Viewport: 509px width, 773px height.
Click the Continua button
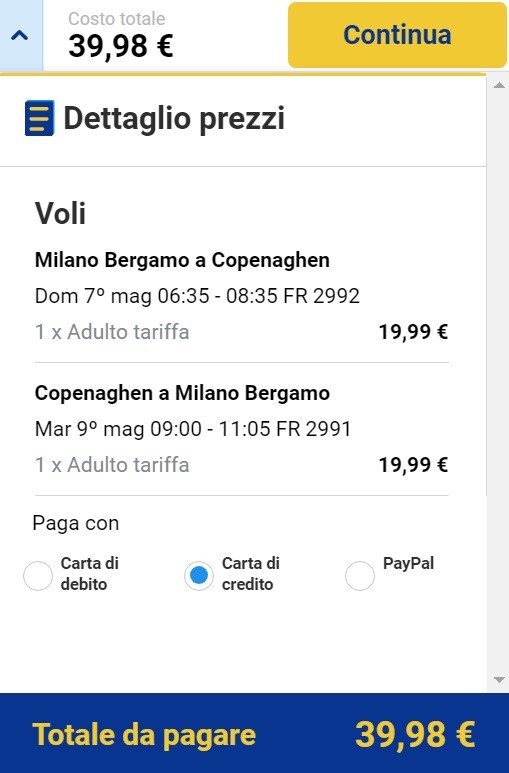click(x=397, y=35)
